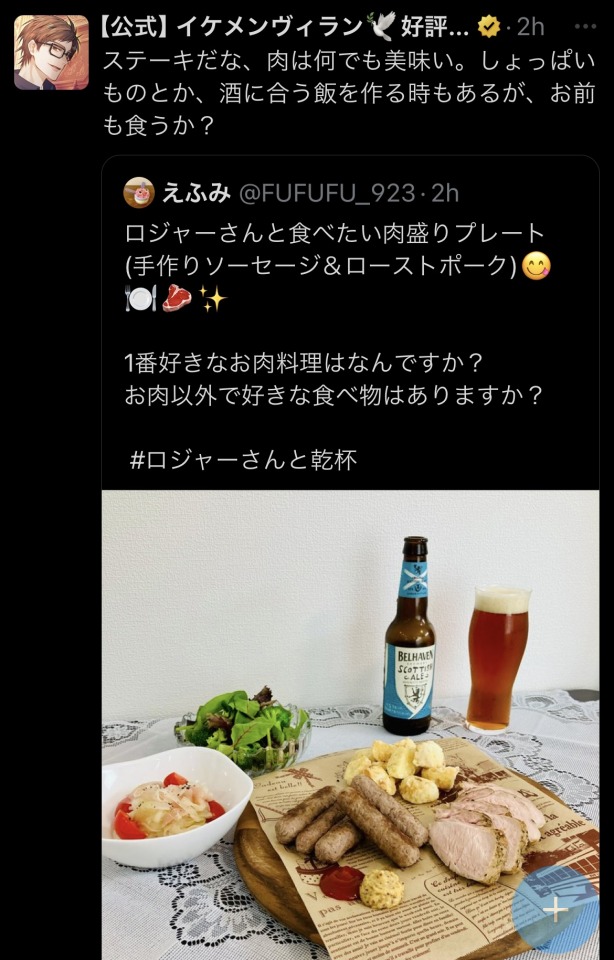The image size is (614, 960).
Task: Tap the meat emoji in quoted tweet
Action: pos(177,299)
